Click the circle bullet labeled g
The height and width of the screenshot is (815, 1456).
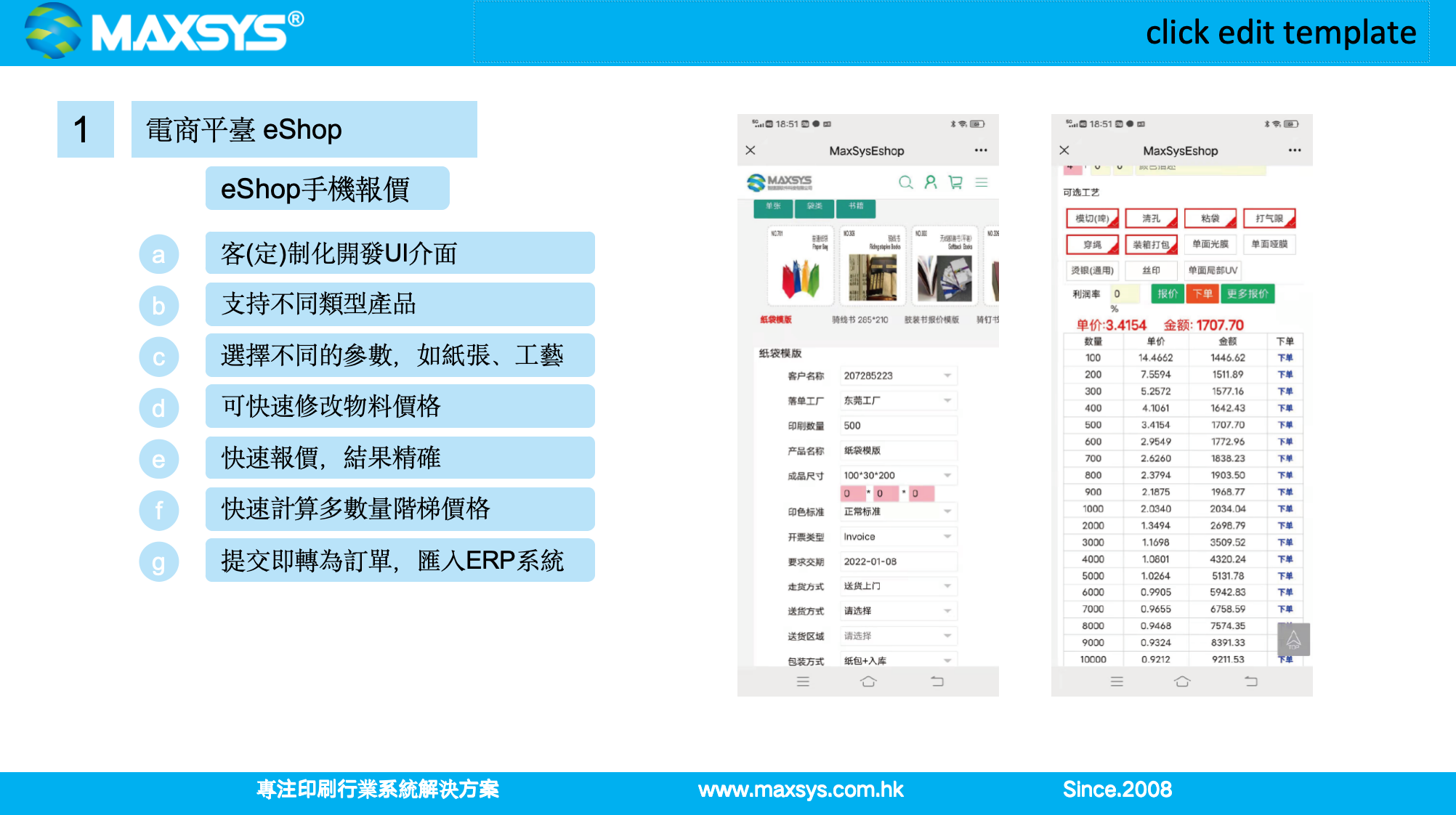pyautogui.click(x=158, y=561)
